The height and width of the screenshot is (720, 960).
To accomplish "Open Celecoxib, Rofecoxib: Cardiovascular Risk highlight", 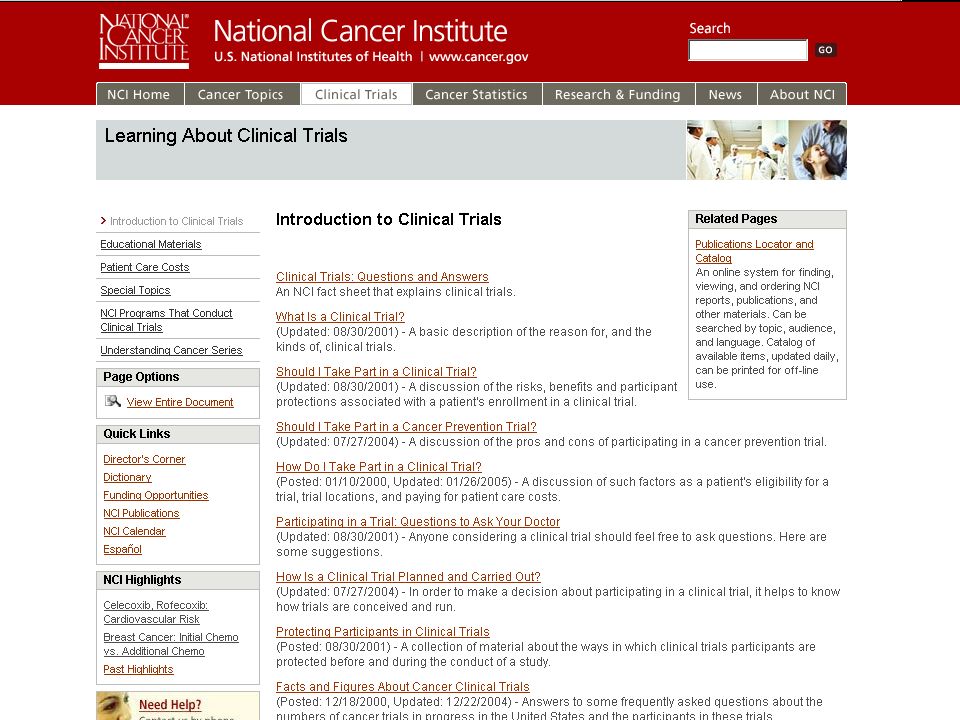I will [156, 612].
